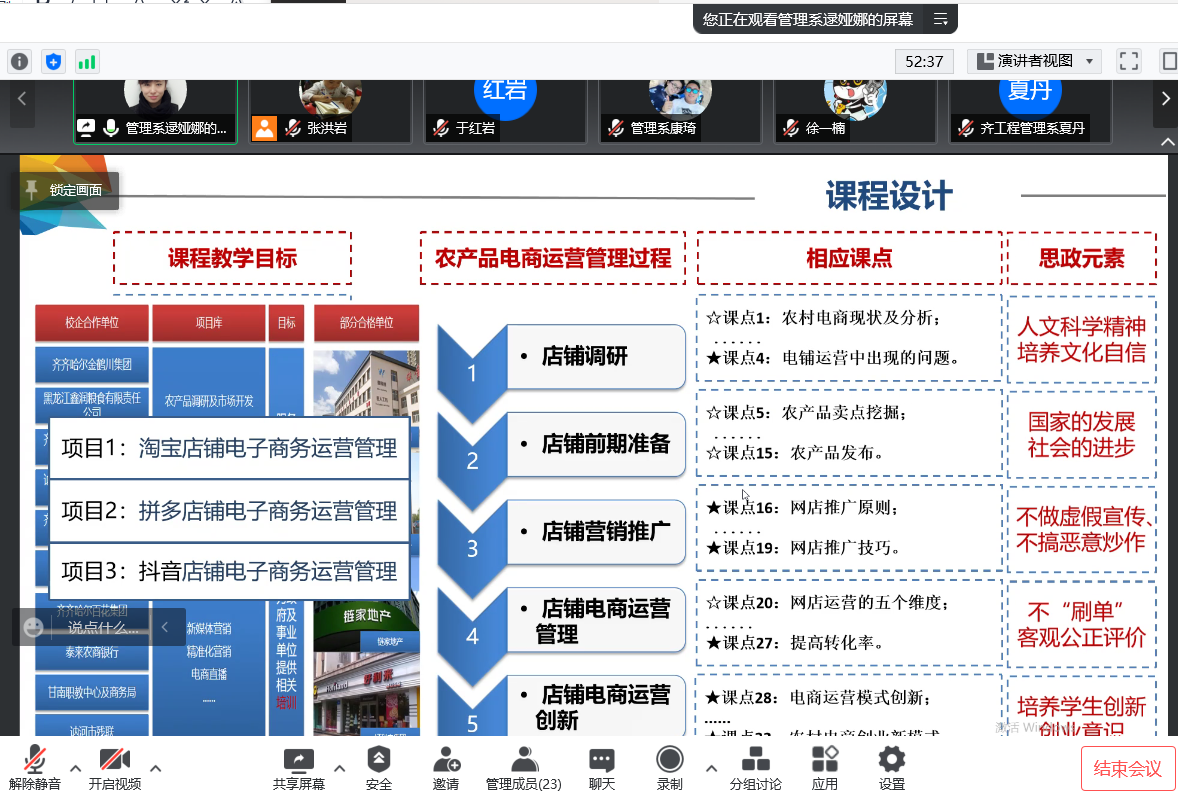Click the End Meeting (结束会议) button
Image resolution: width=1178 pixels, height=801 pixels.
pos(1127,768)
